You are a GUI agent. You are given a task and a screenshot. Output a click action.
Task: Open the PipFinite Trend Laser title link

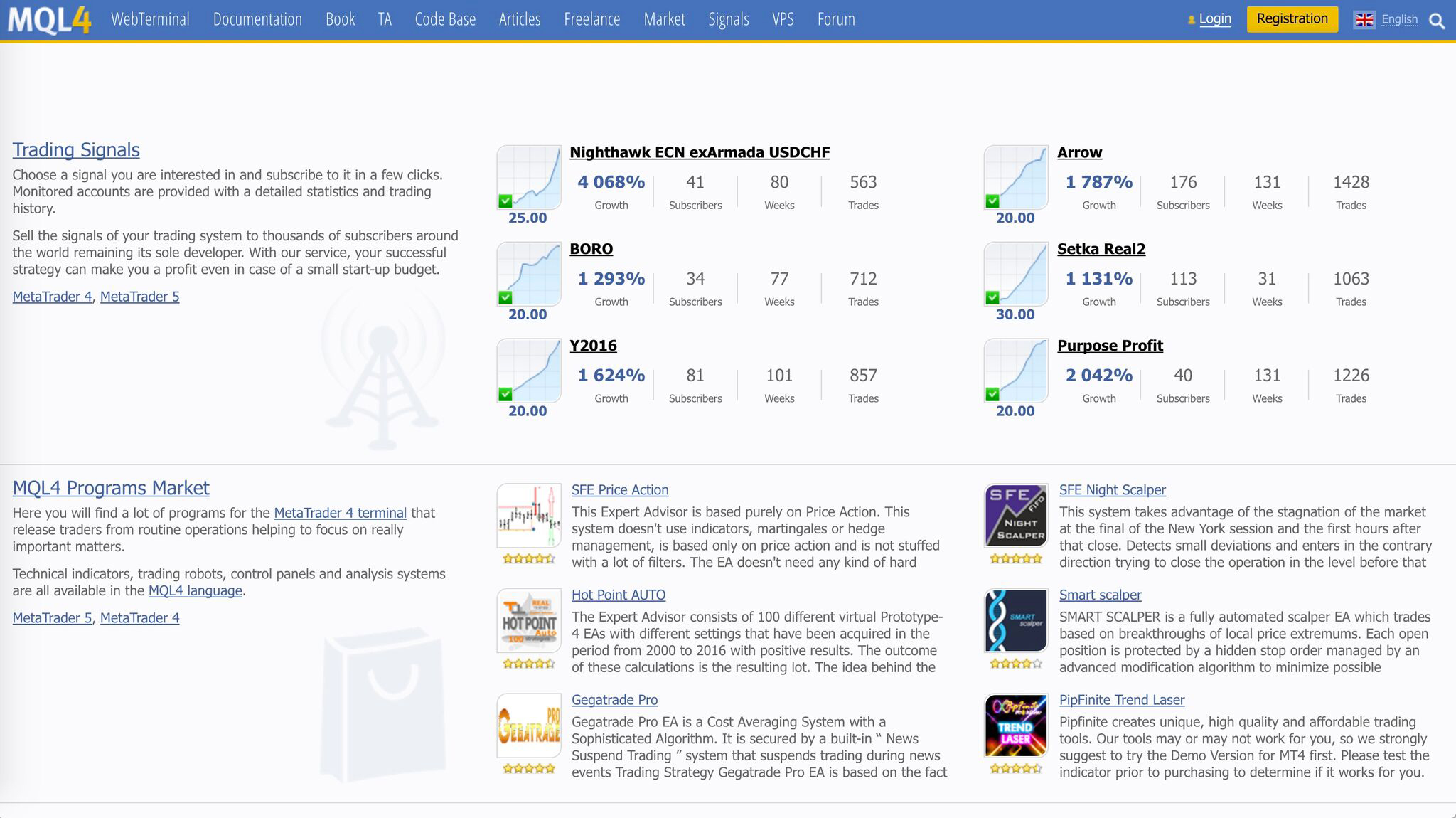1122,700
